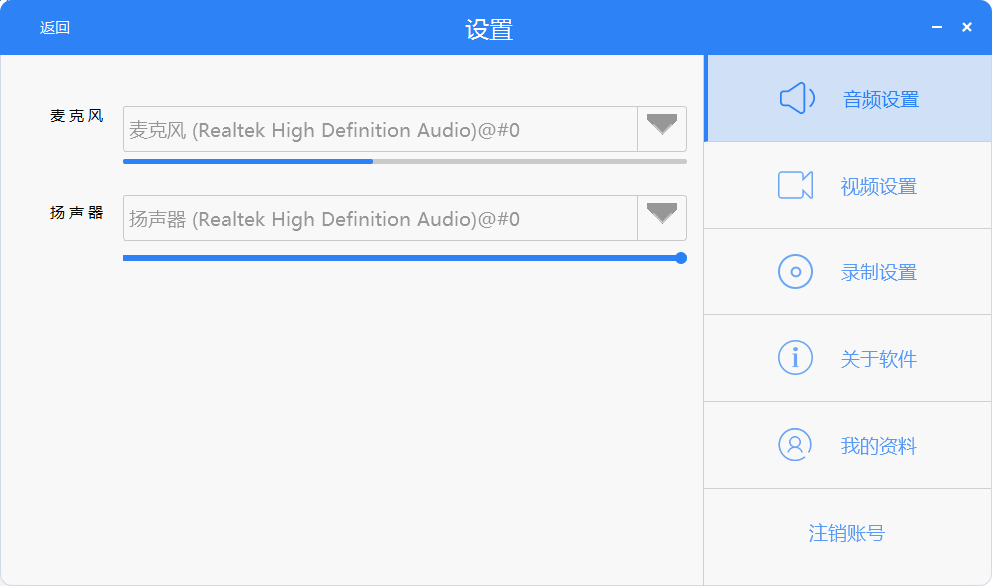This screenshot has width=992, height=586.
Task: Open the 视频设置 tab
Action: 879,186
